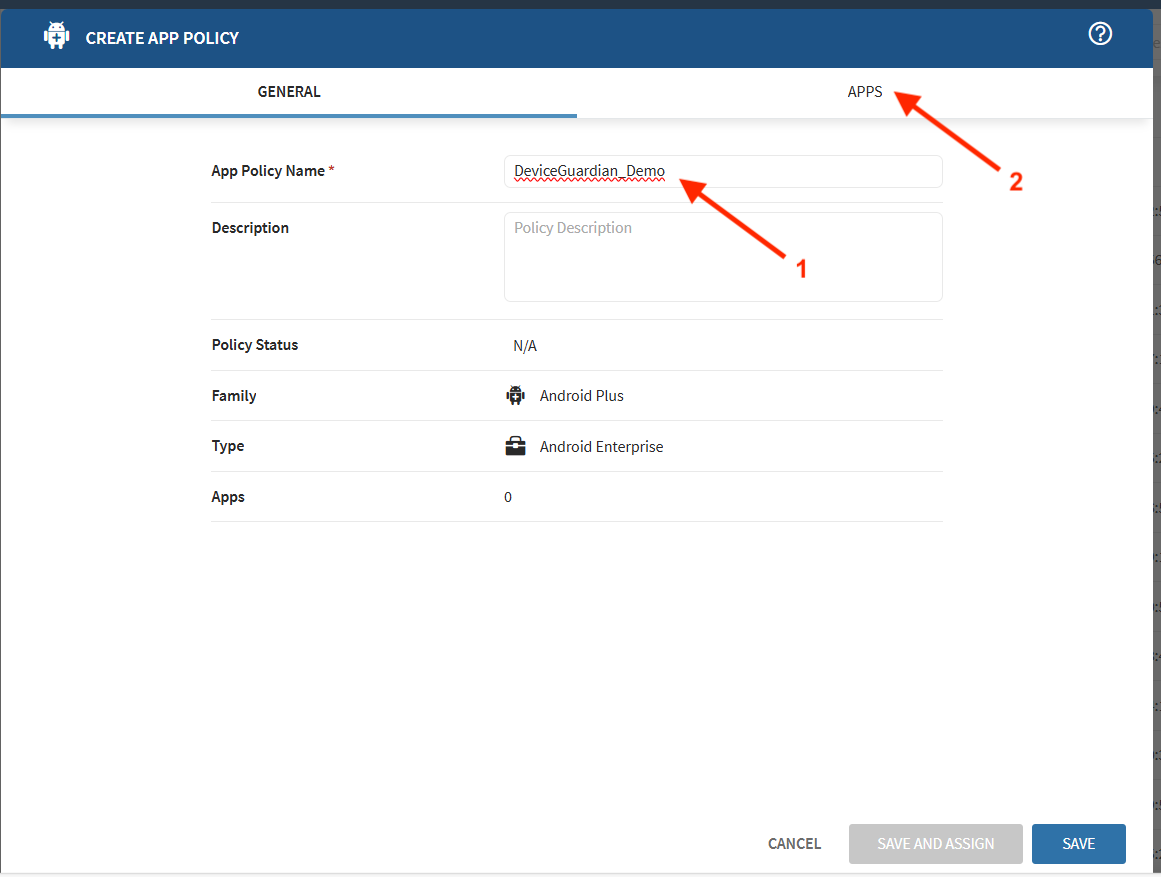Click the Policy Status label

pos(255,345)
